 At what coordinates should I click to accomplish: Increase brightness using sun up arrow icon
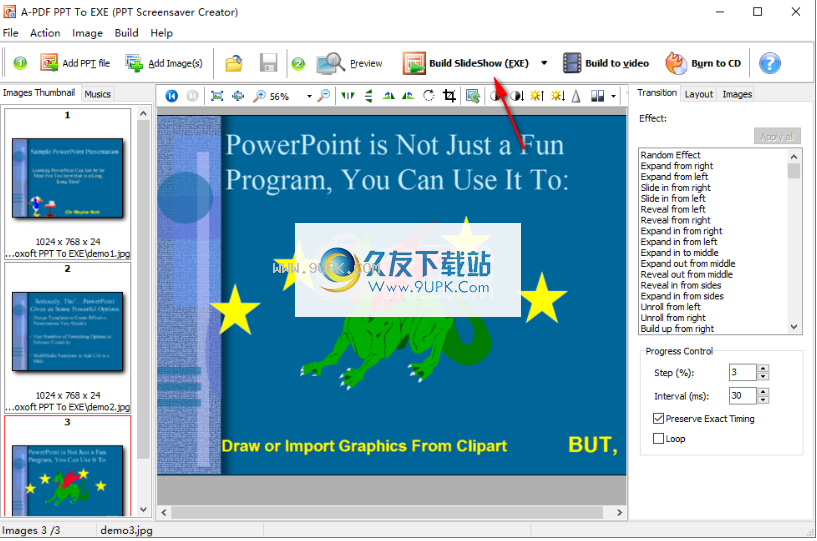(537, 96)
